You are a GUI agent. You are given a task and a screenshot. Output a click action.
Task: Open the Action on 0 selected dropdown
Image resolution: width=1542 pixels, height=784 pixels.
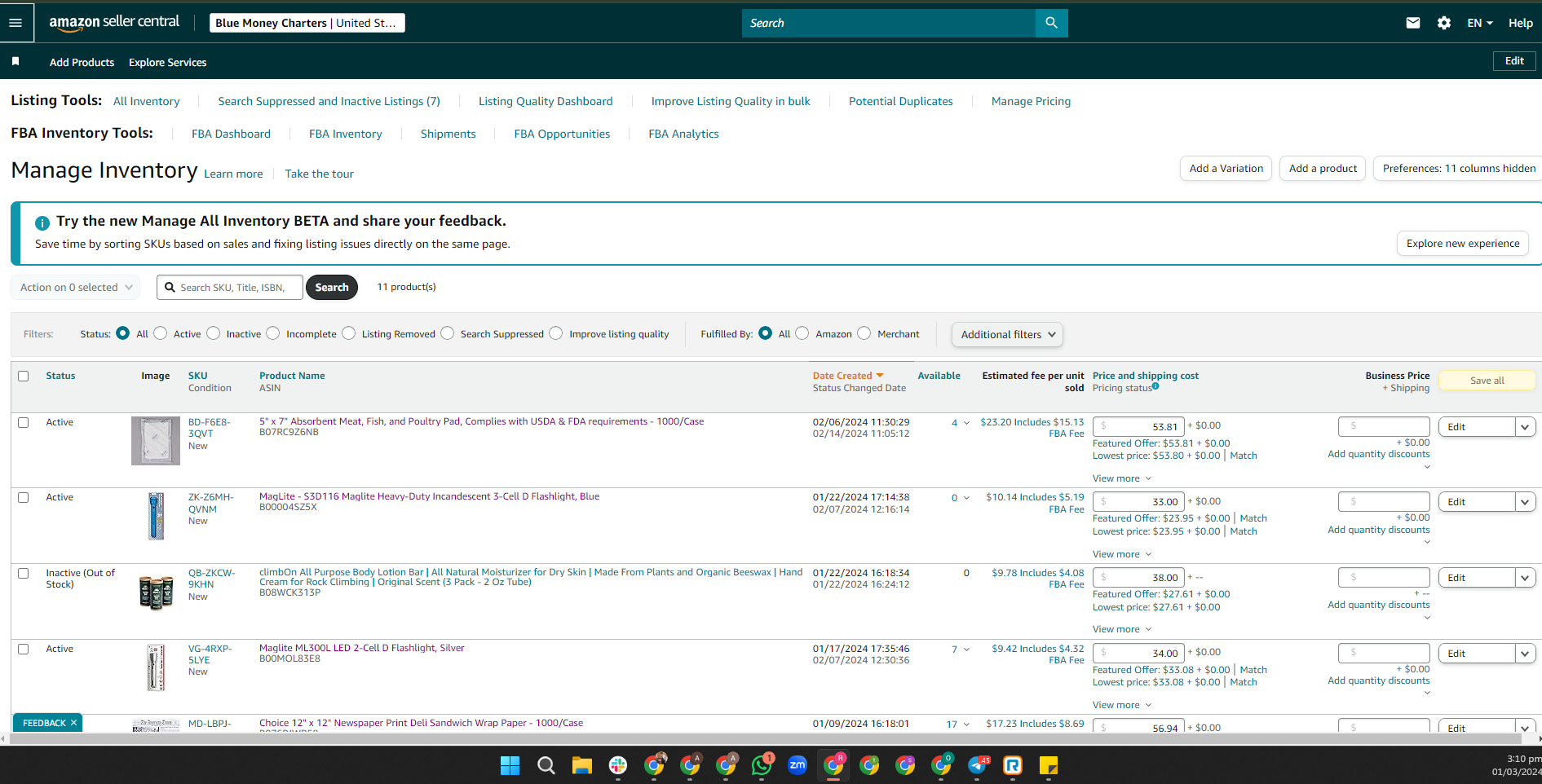point(76,287)
